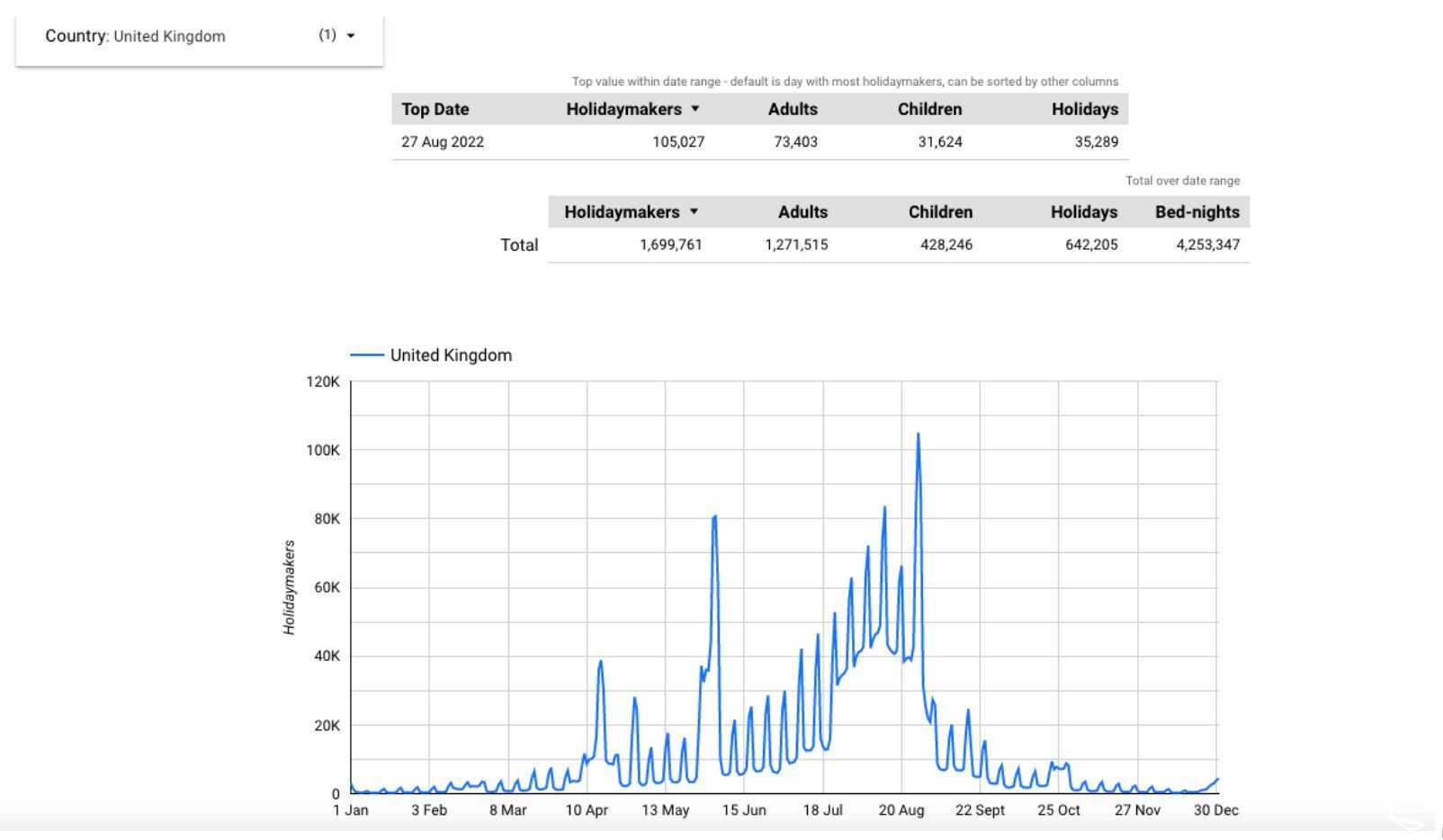The image size is (1443, 840).
Task: Click the Bed-nights column header
Action: click(x=1197, y=212)
